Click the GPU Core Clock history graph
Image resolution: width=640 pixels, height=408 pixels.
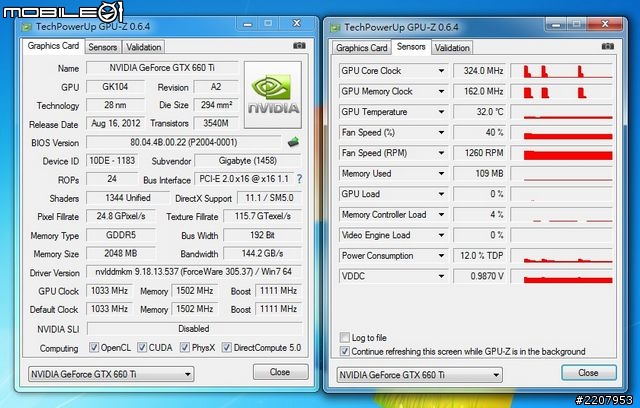tap(562, 71)
